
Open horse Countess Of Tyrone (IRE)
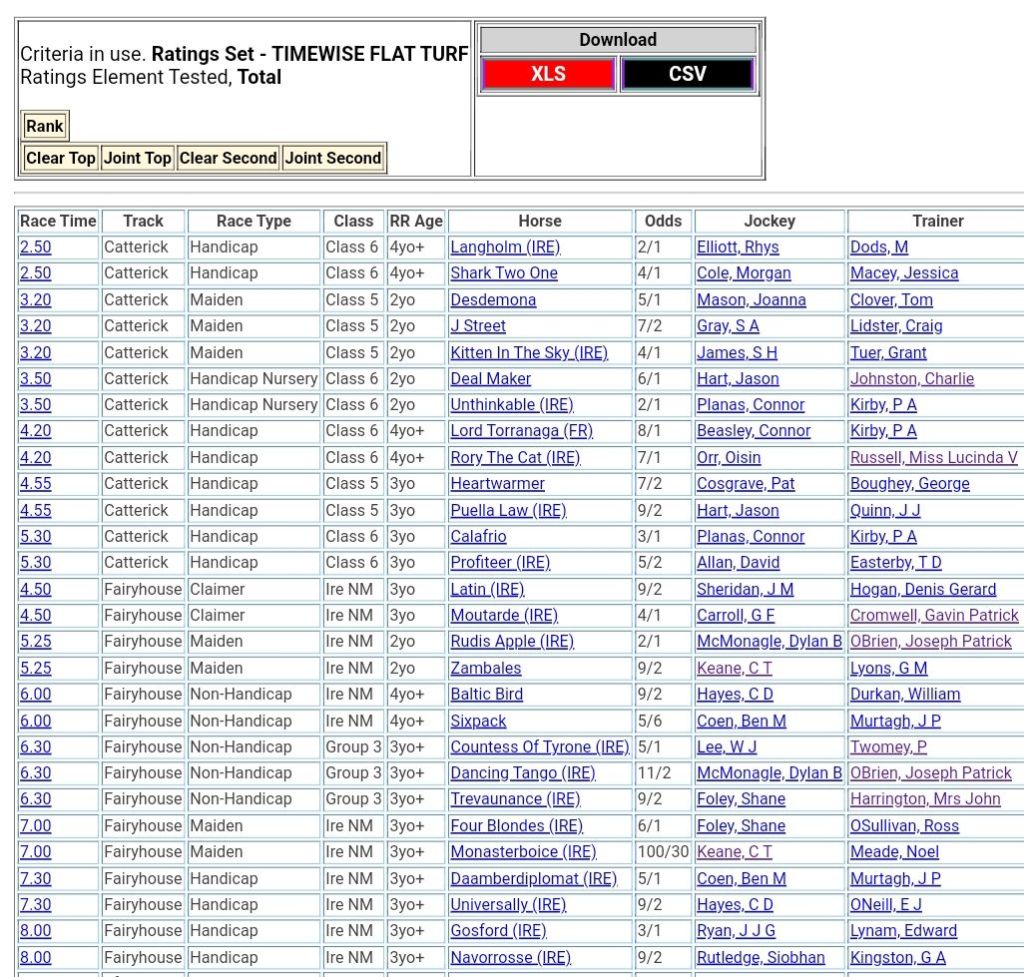coord(539,747)
